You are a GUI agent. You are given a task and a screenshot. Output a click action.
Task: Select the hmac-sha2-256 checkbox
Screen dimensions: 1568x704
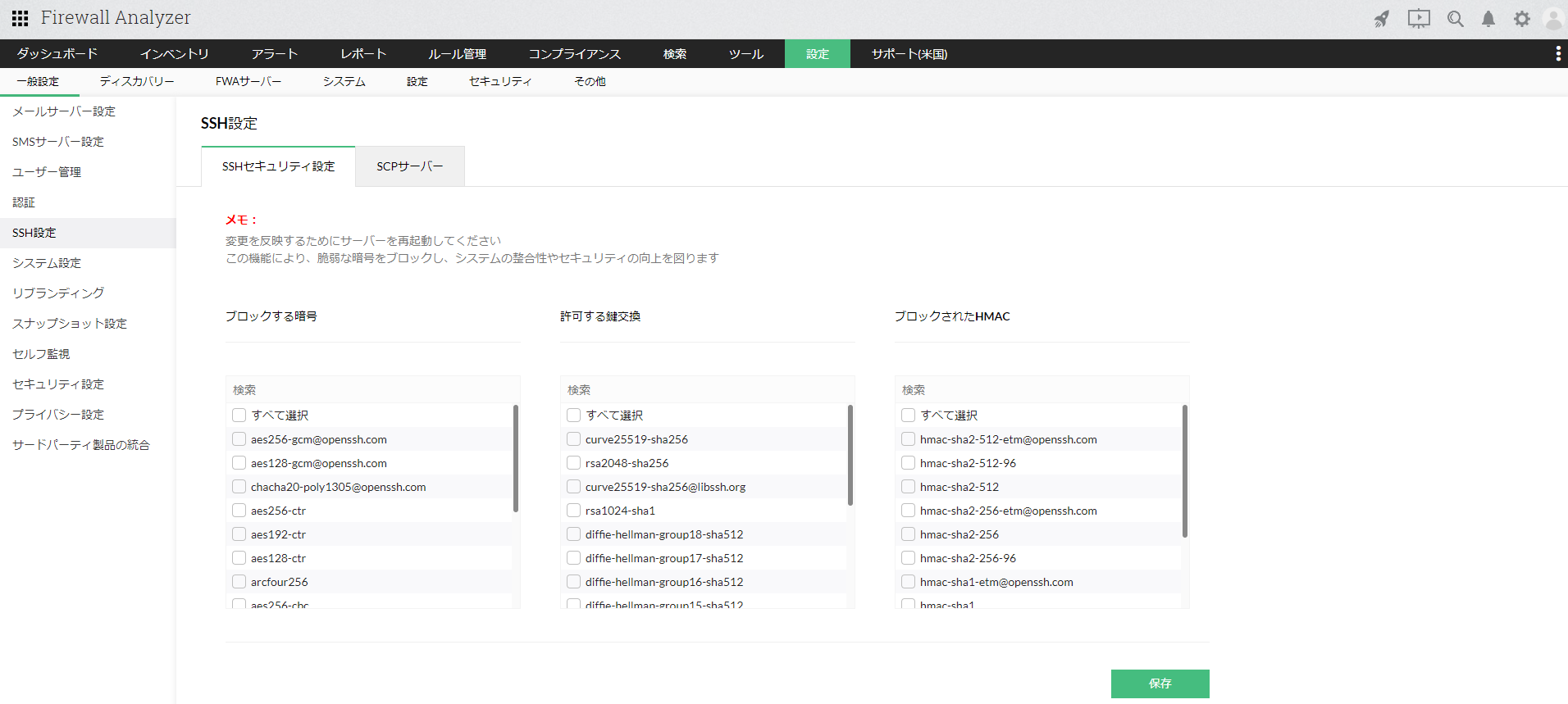(x=909, y=534)
